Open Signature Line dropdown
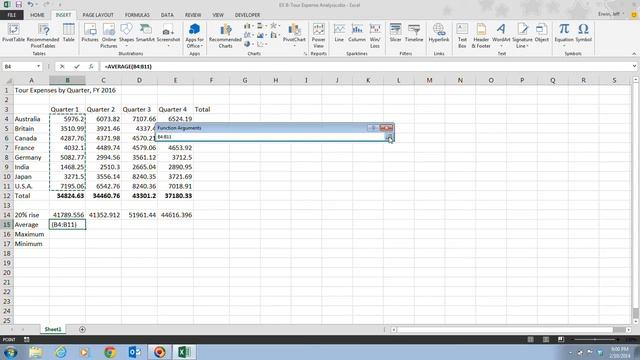This screenshot has height=360, width=640. click(x=522, y=36)
